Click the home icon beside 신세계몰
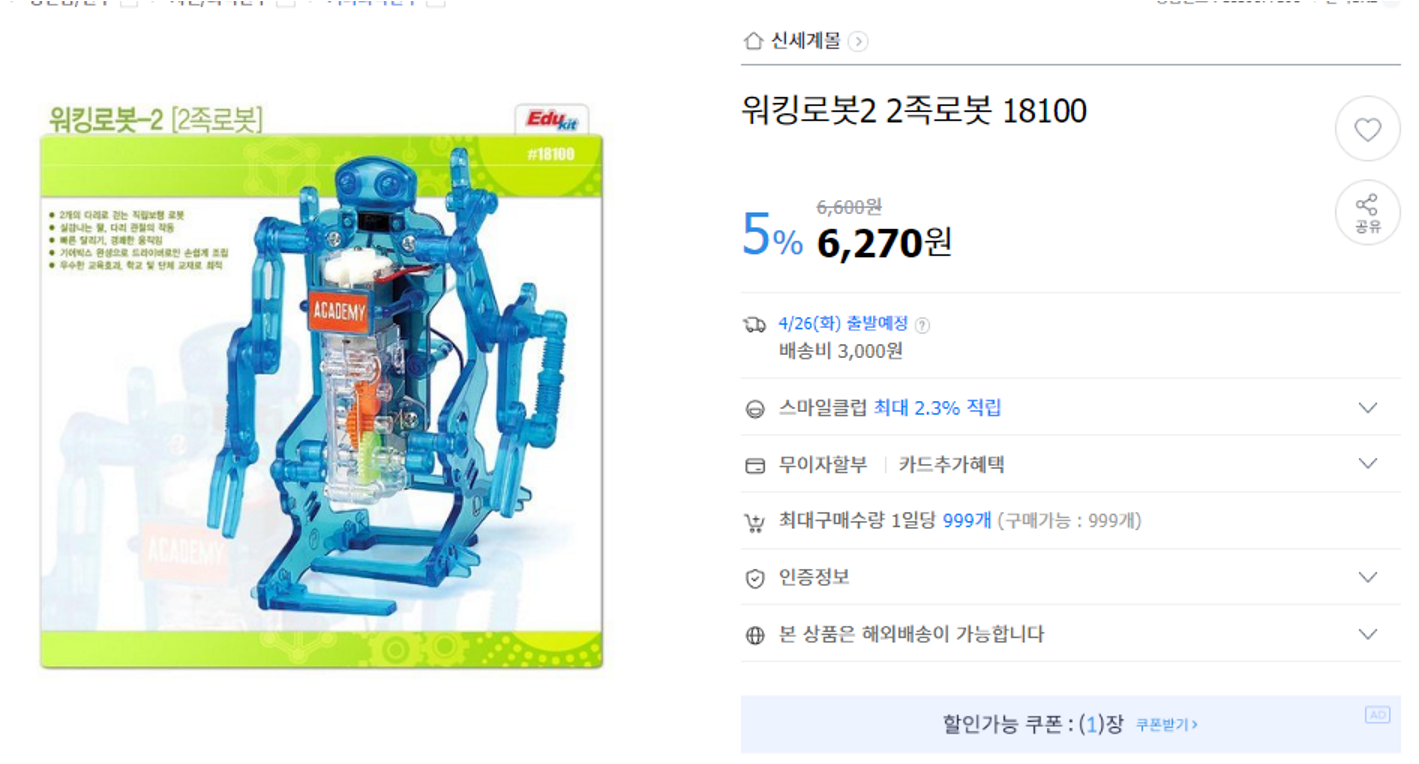Screen dimensions: 1419x764 (x=753, y=41)
